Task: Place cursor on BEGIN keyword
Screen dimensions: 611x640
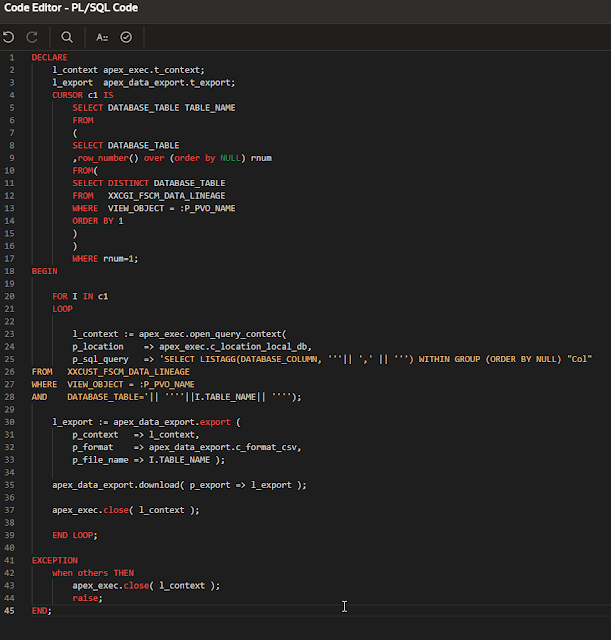Action: pyautogui.click(x=44, y=271)
